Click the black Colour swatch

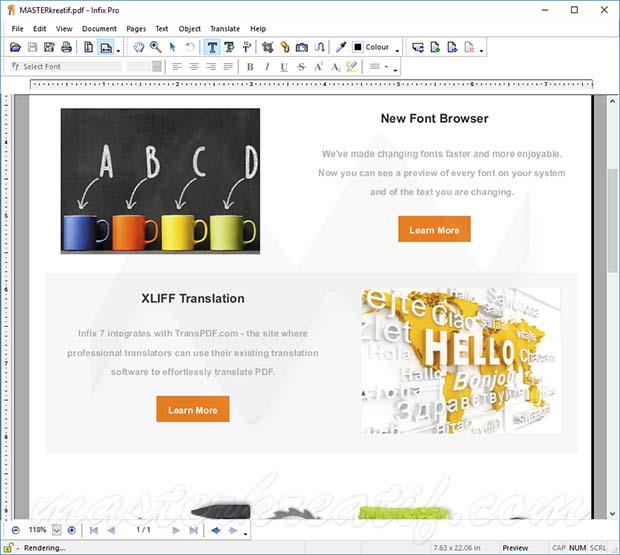357,47
